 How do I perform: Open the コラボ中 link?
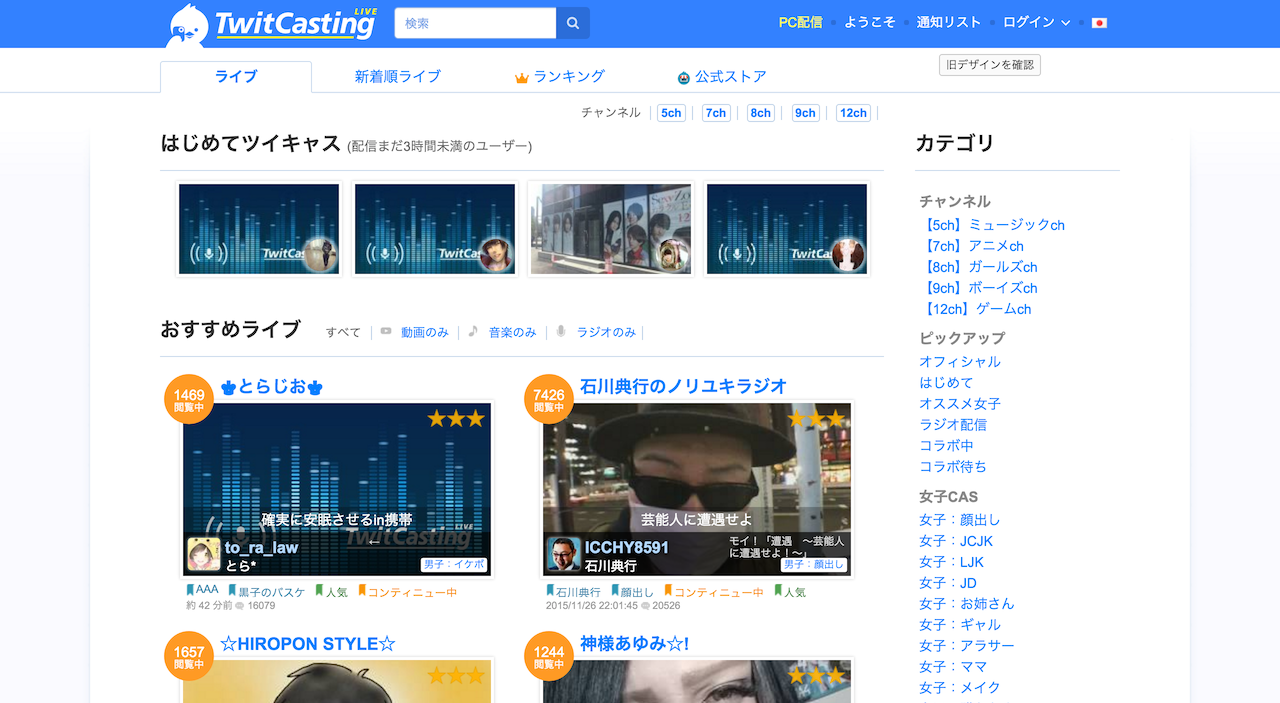946,446
